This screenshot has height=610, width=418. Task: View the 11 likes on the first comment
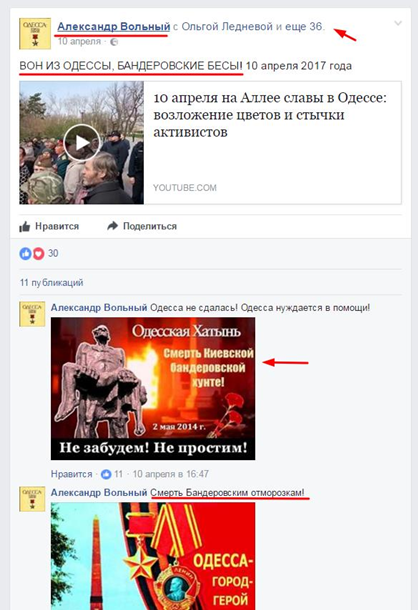112,474
